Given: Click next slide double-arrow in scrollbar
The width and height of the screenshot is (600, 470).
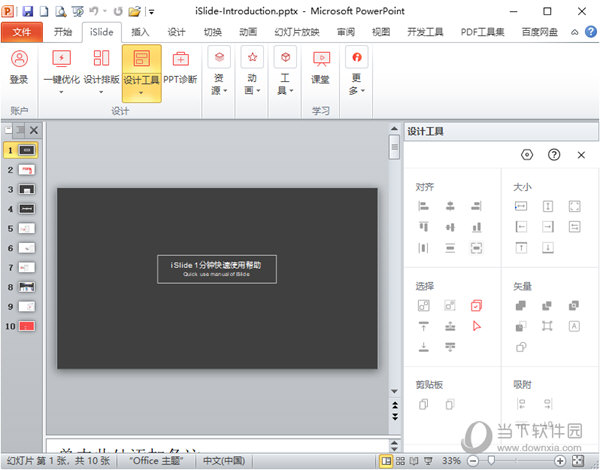Looking at the screenshot, I should click(x=395, y=417).
